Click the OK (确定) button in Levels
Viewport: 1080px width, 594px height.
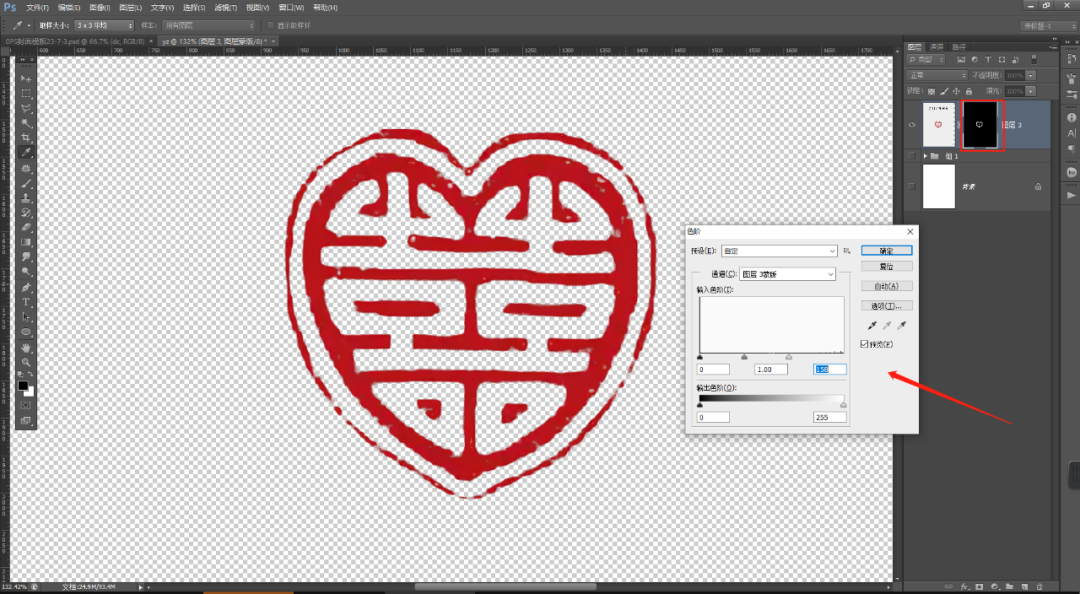tap(886, 251)
